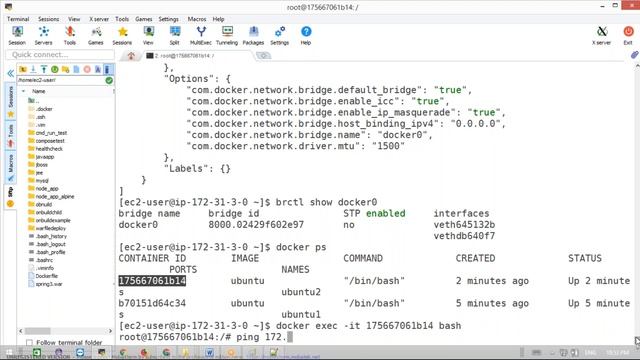Image resolution: width=640 pixels, height=360 pixels.
Task: Select the Tools vertical sidebar tab
Action: click(x=11, y=135)
